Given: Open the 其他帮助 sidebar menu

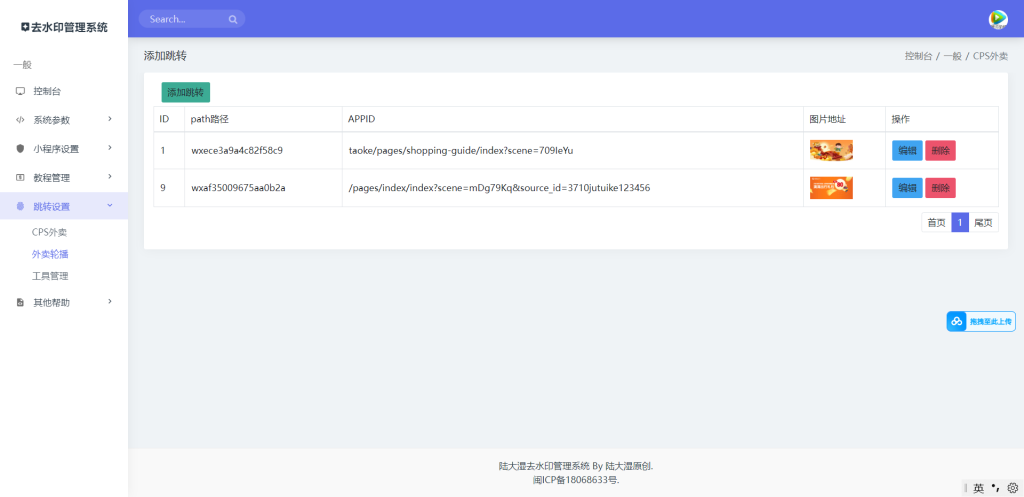Looking at the screenshot, I should (x=64, y=302).
